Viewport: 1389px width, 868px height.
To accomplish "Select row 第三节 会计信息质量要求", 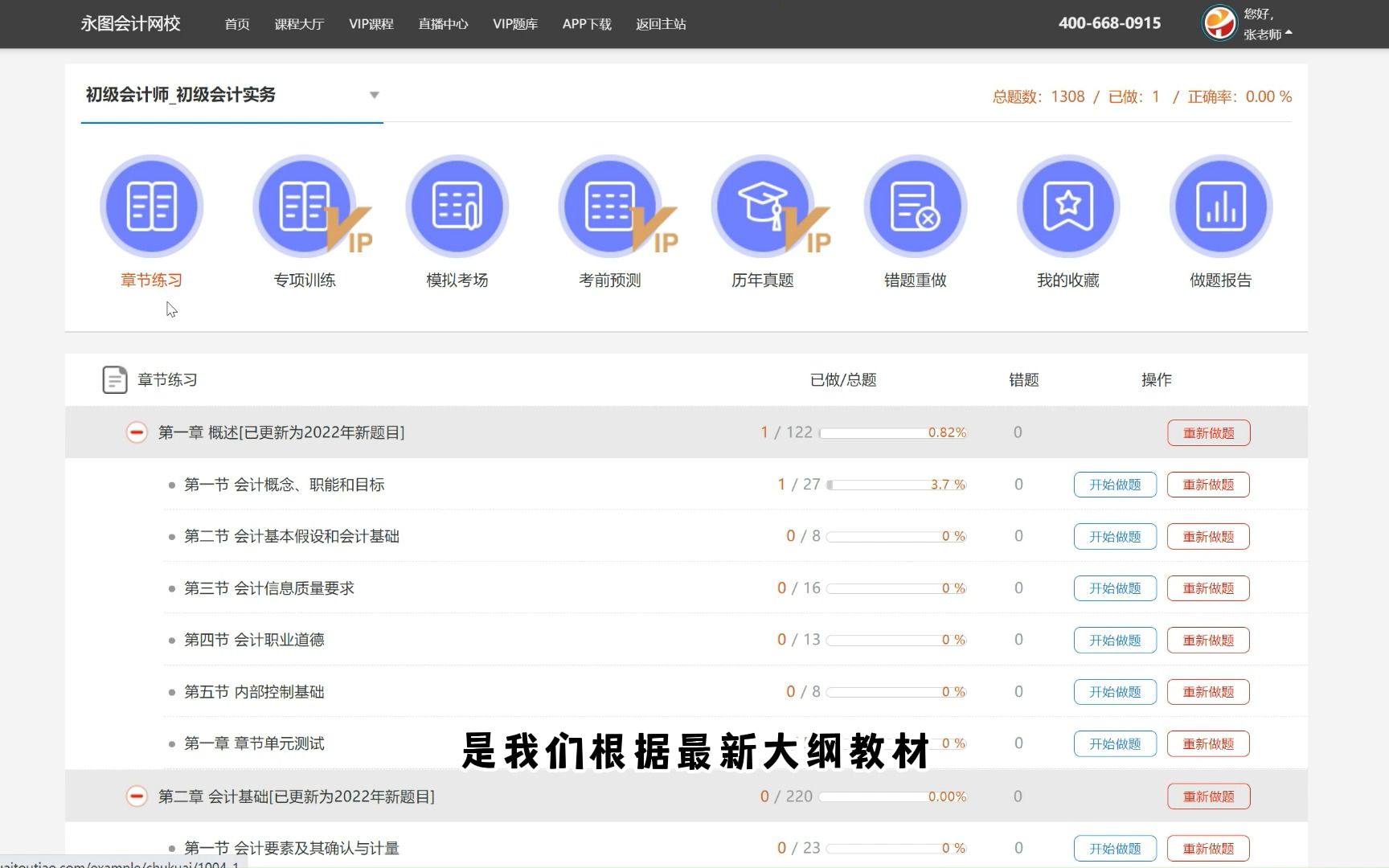I will [735, 588].
